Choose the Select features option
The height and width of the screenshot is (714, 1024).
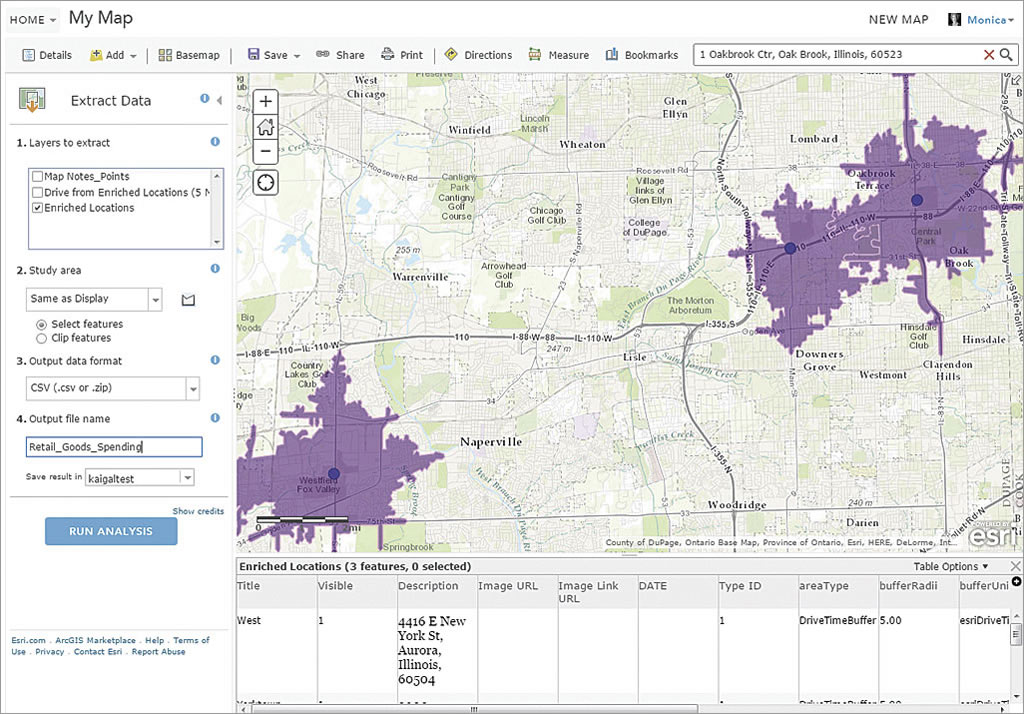[42, 325]
